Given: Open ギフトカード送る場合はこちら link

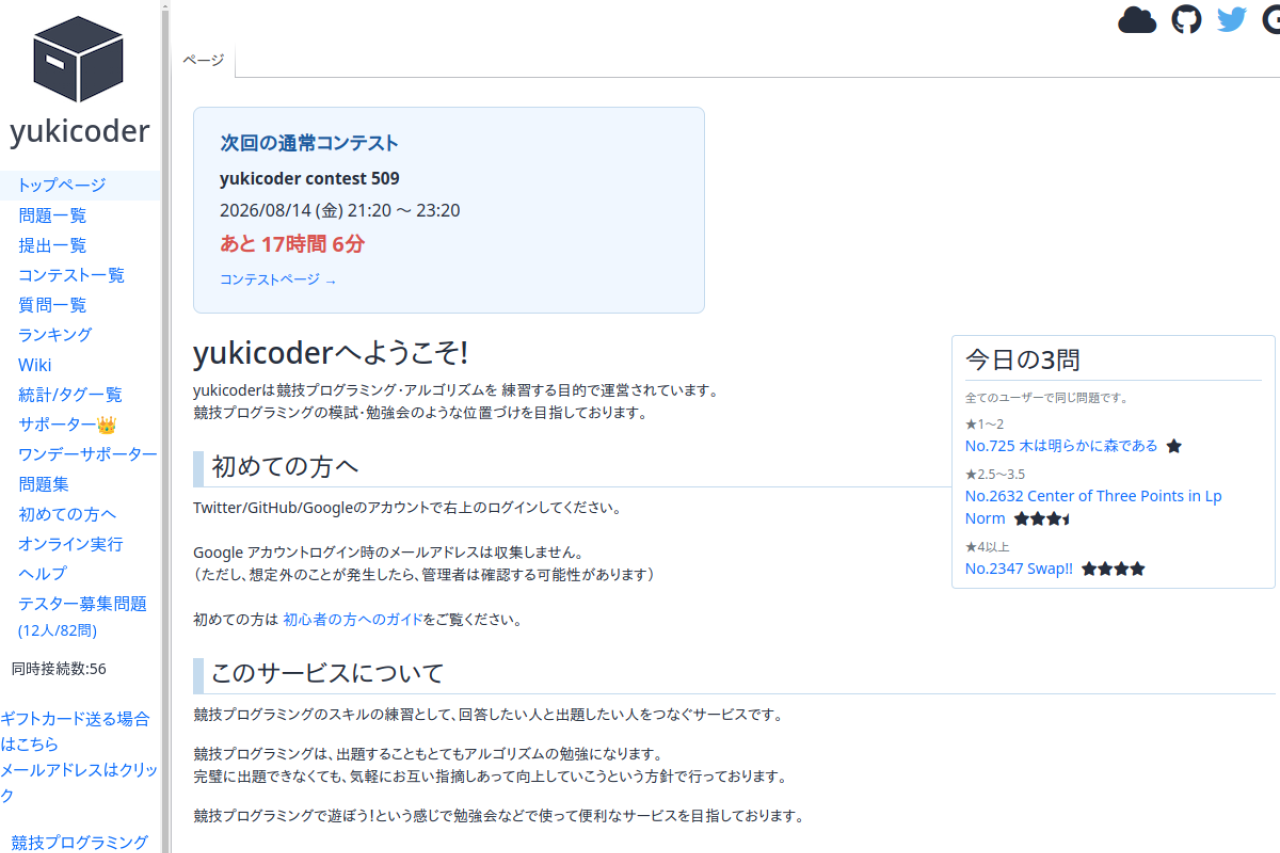Looking at the screenshot, I should coord(75,731).
